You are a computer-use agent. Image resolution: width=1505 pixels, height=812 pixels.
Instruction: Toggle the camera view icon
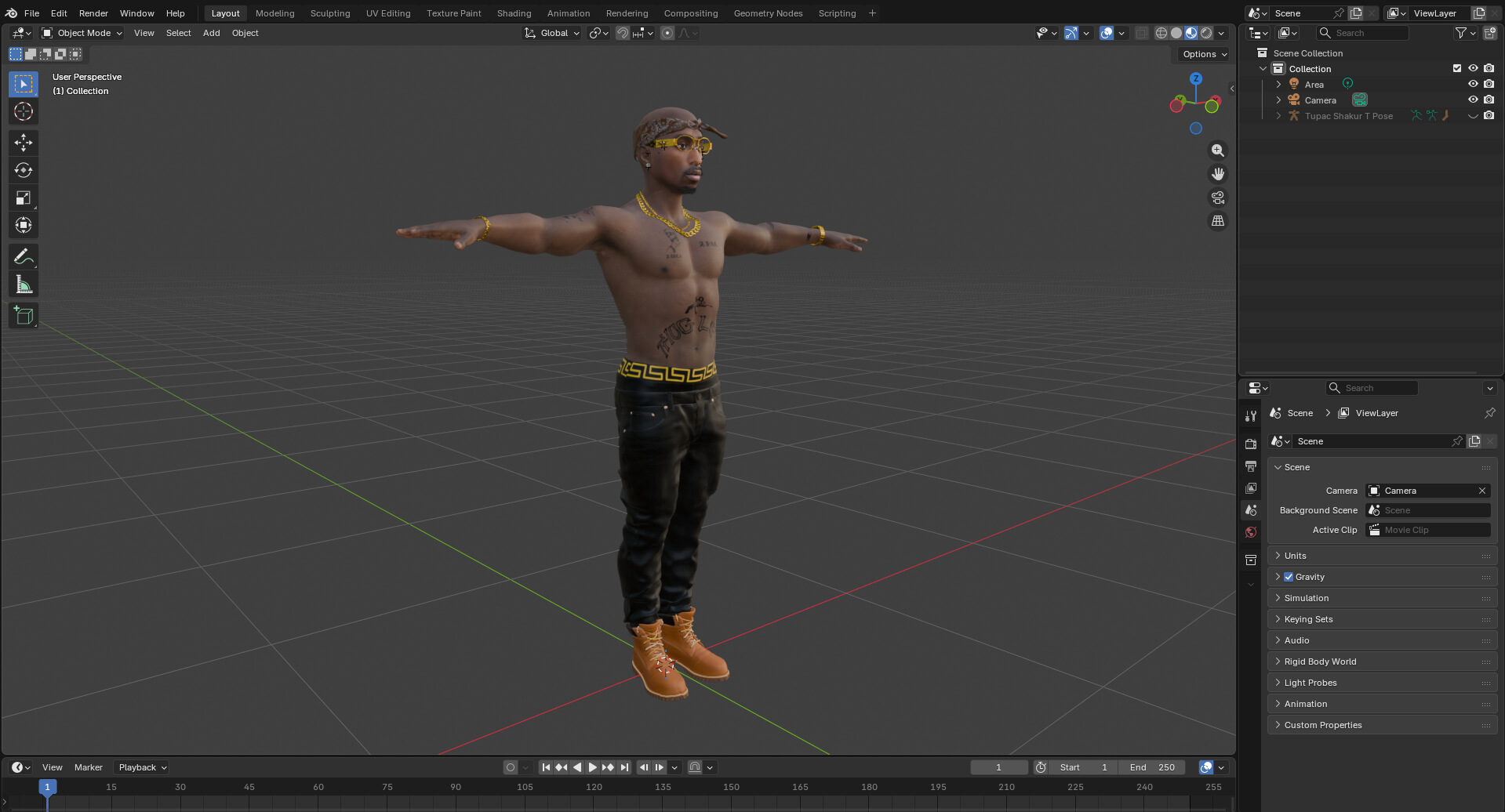1217,198
